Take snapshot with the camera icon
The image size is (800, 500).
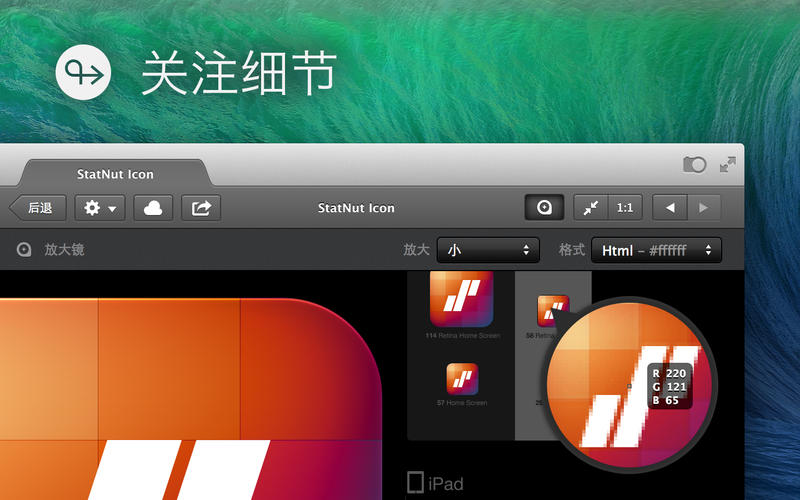tap(694, 164)
